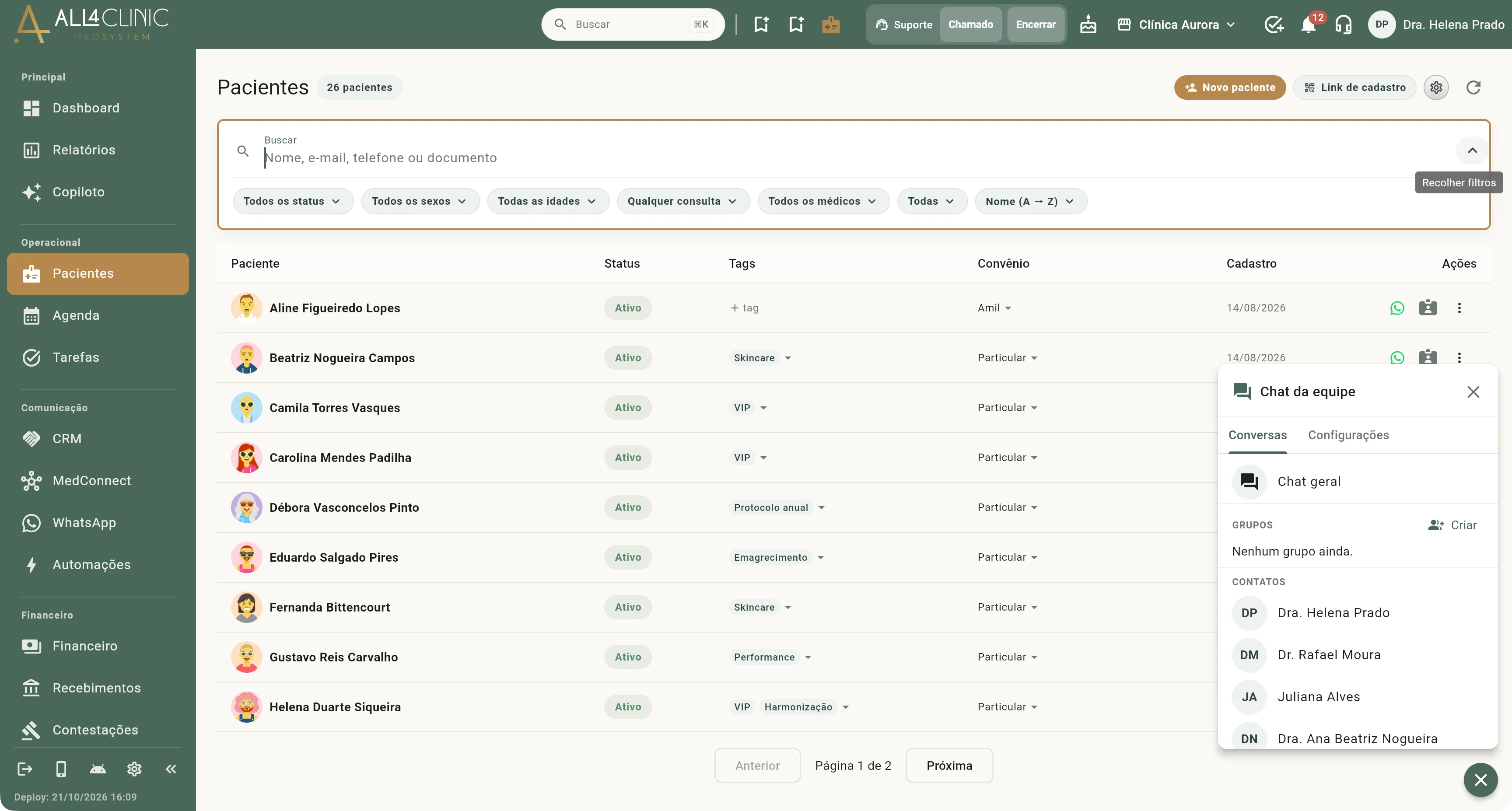1512x811 pixels.
Task: Click the Link de cadastro button
Action: (1354, 87)
